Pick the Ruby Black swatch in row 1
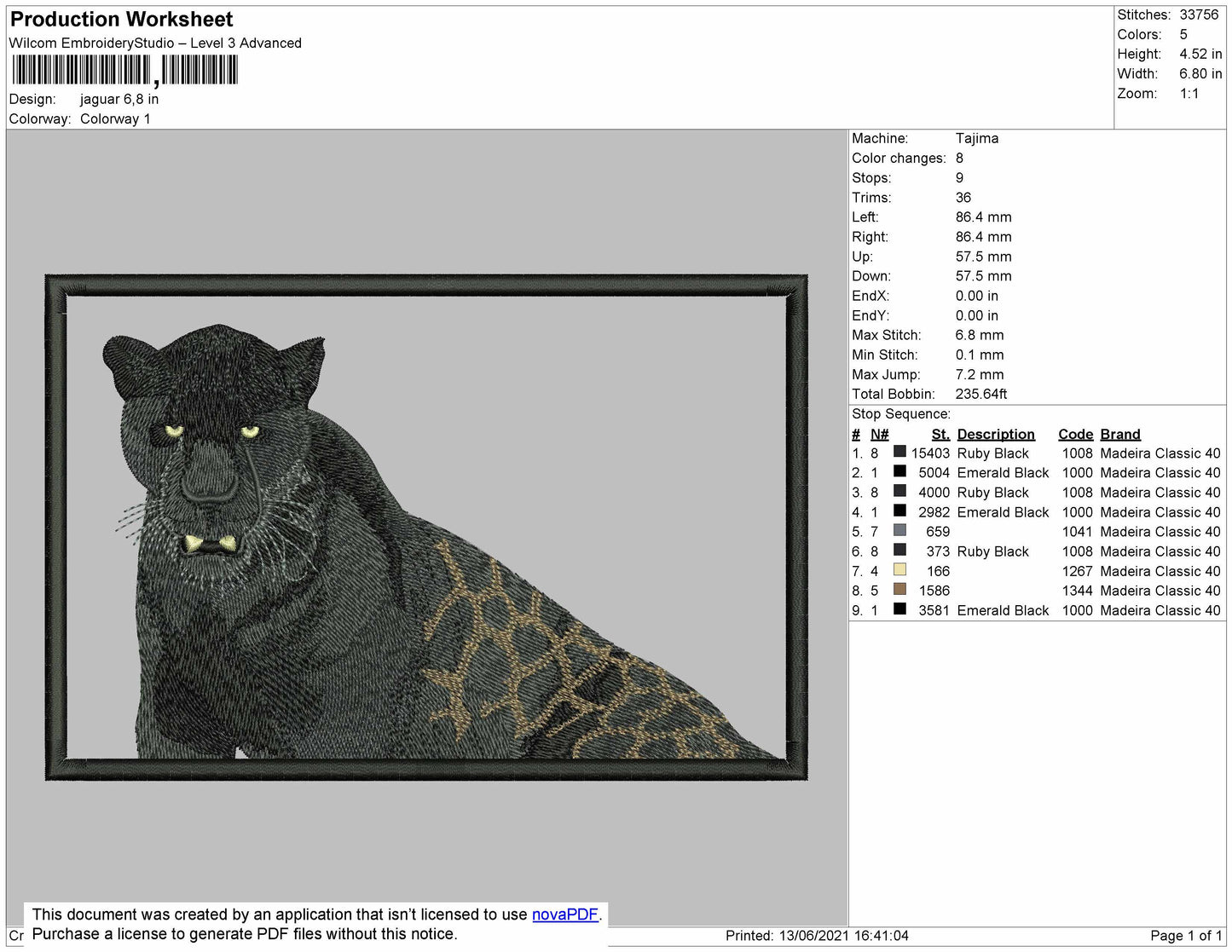1232x952 pixels. [899, 452]
